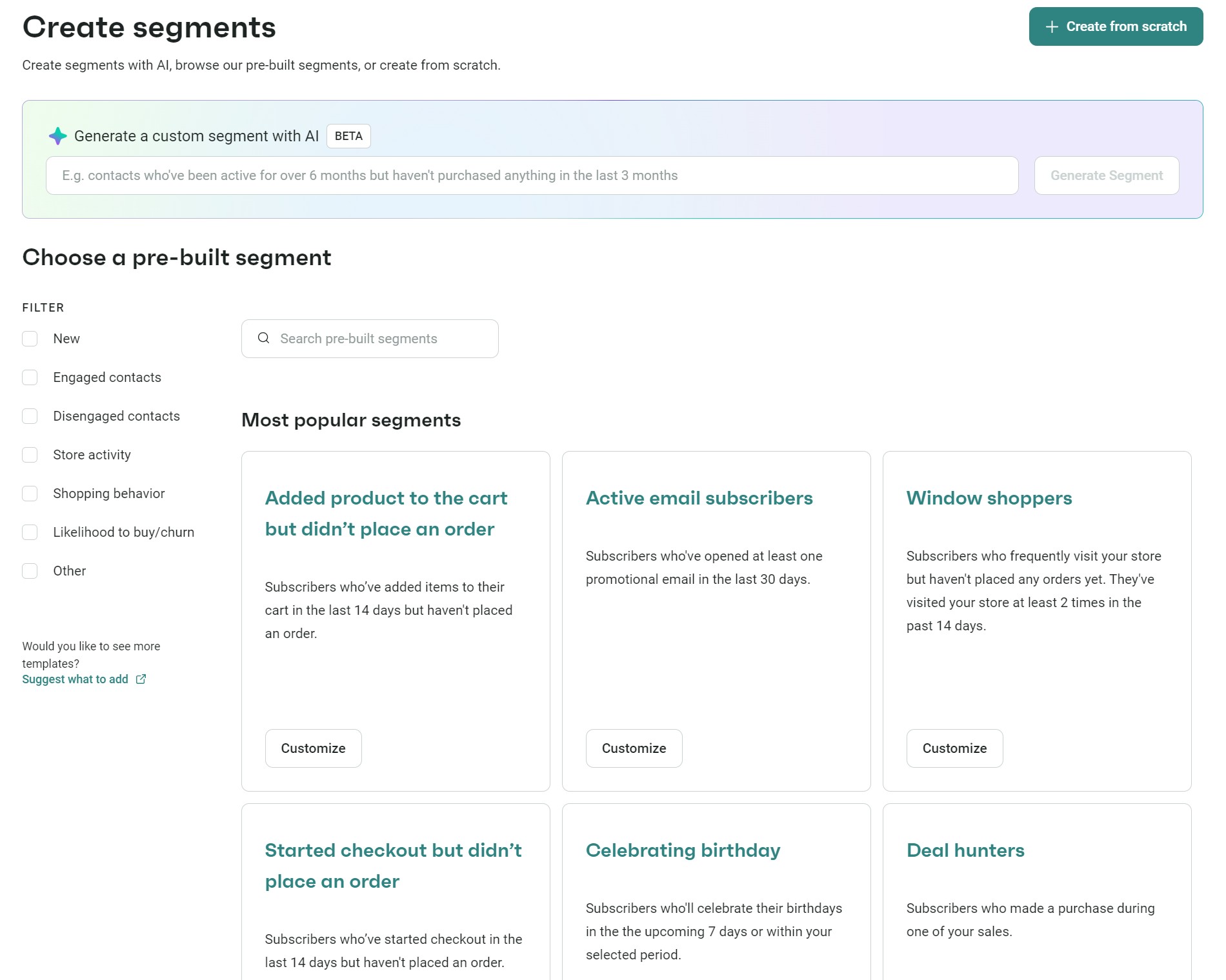This screenshot has height=980, width=1226.
Task: Click the search pre-built segments field
Action: pos(370,338)
